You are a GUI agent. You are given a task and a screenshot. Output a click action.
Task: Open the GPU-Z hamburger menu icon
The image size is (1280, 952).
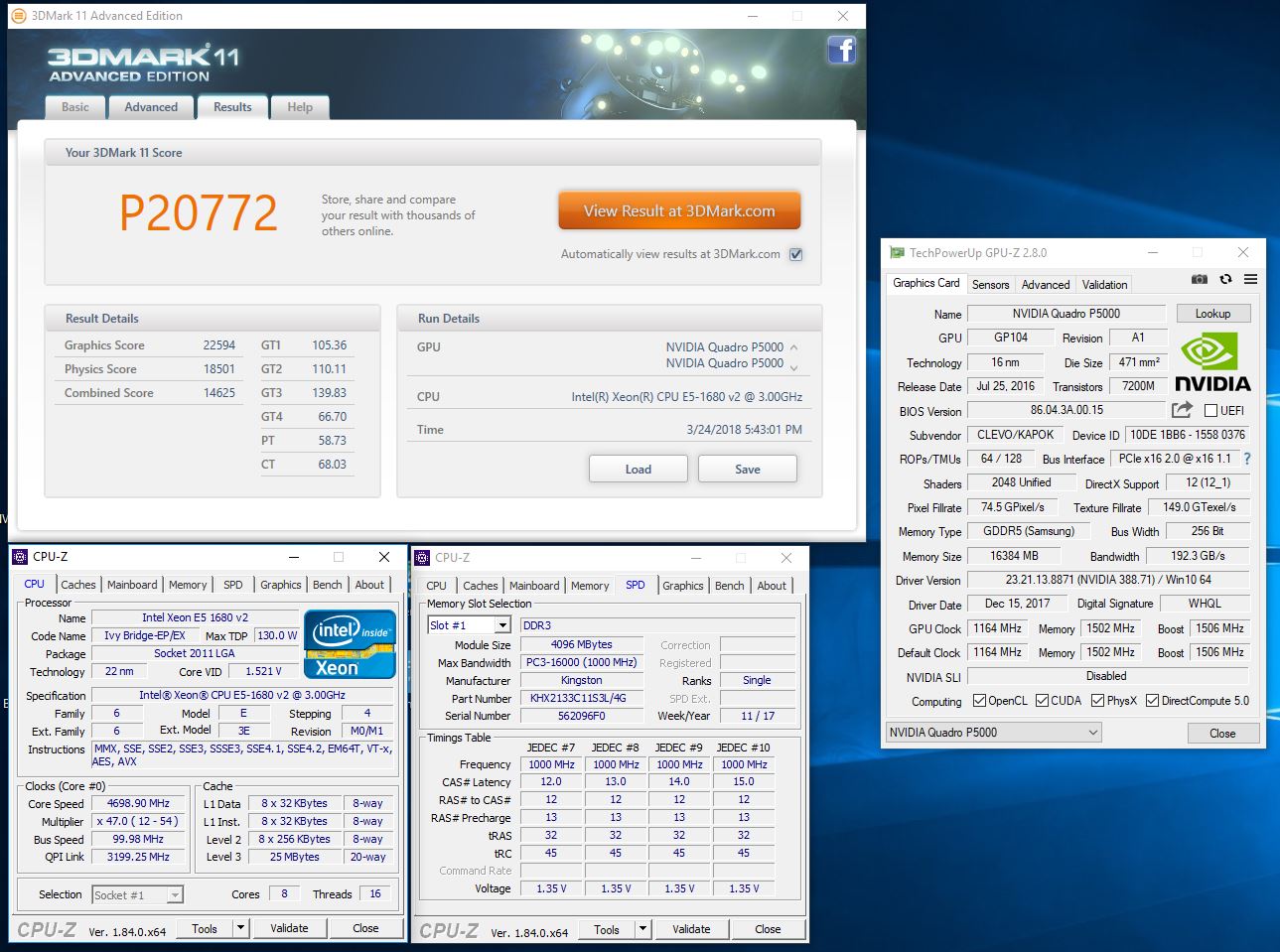1250,280
